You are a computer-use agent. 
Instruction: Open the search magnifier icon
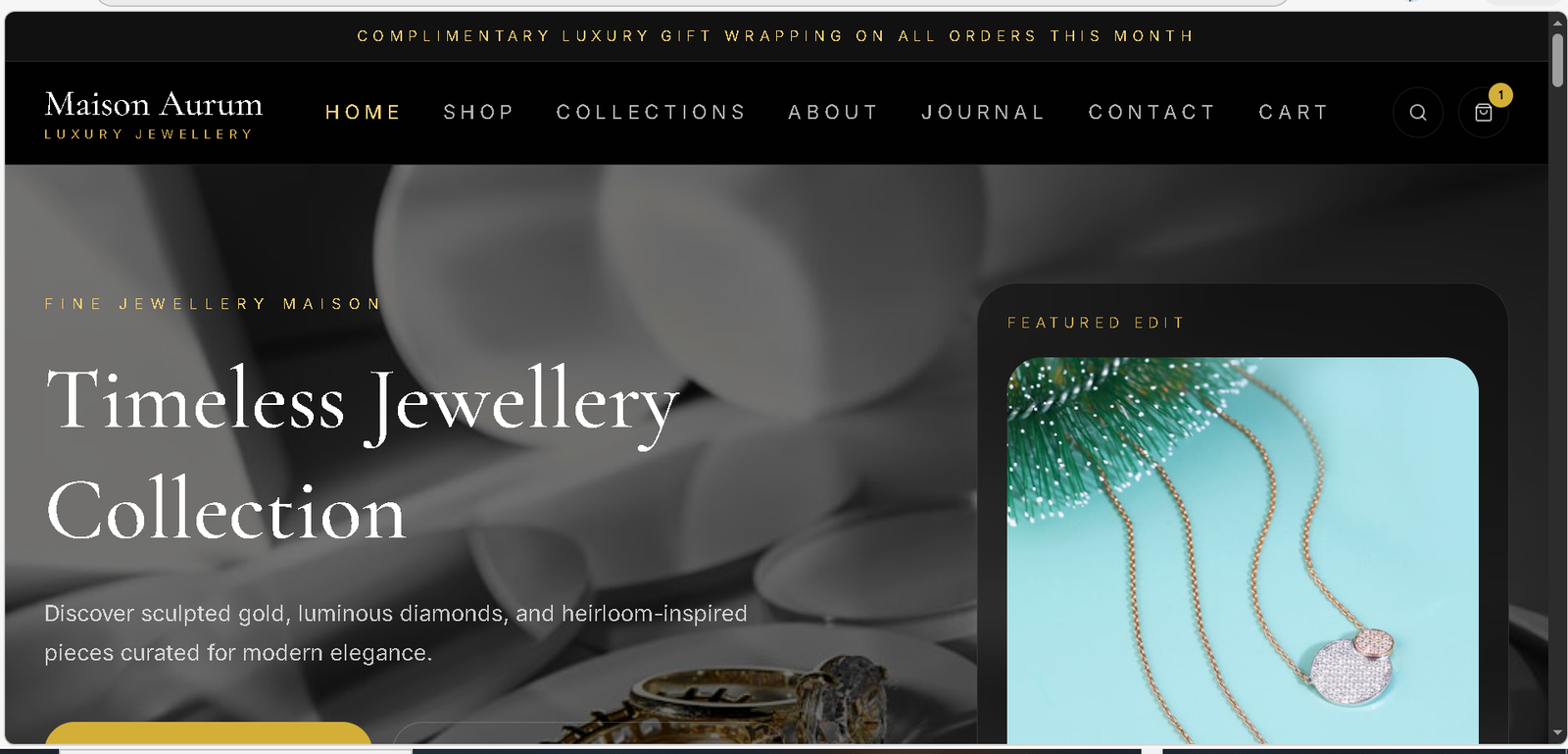pos(1417,113)
